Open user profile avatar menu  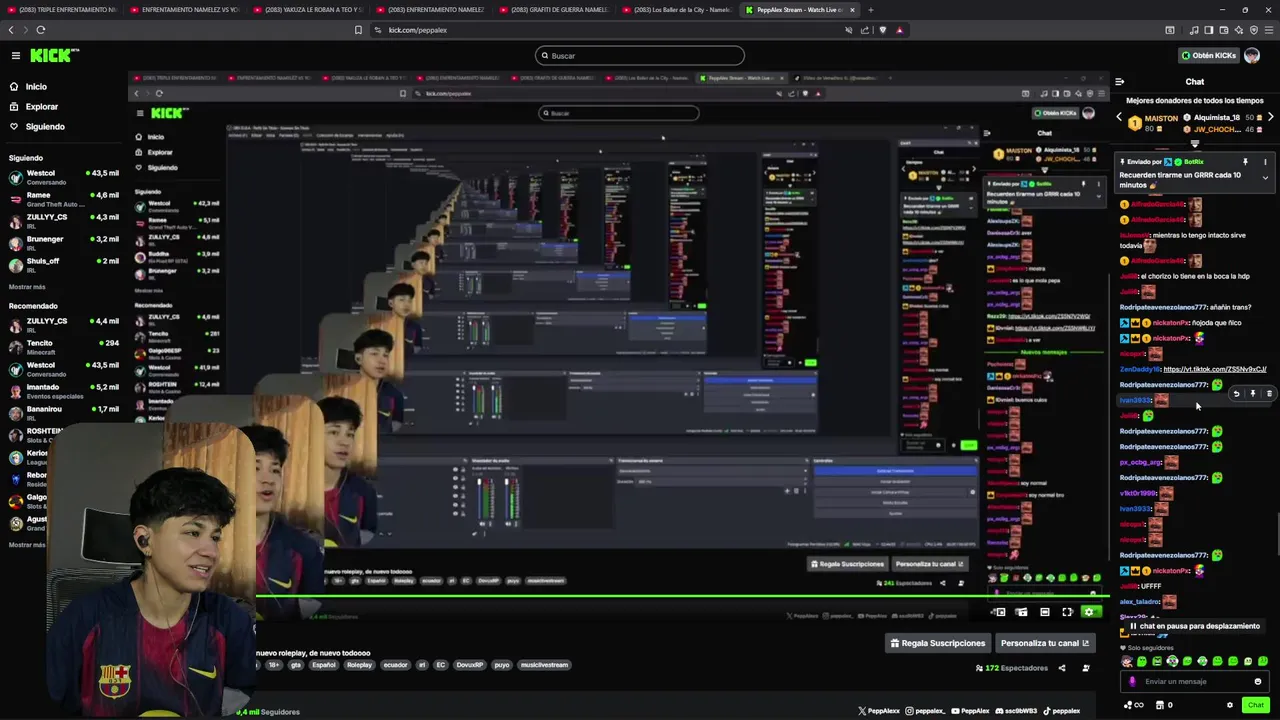coord(1252,56)
